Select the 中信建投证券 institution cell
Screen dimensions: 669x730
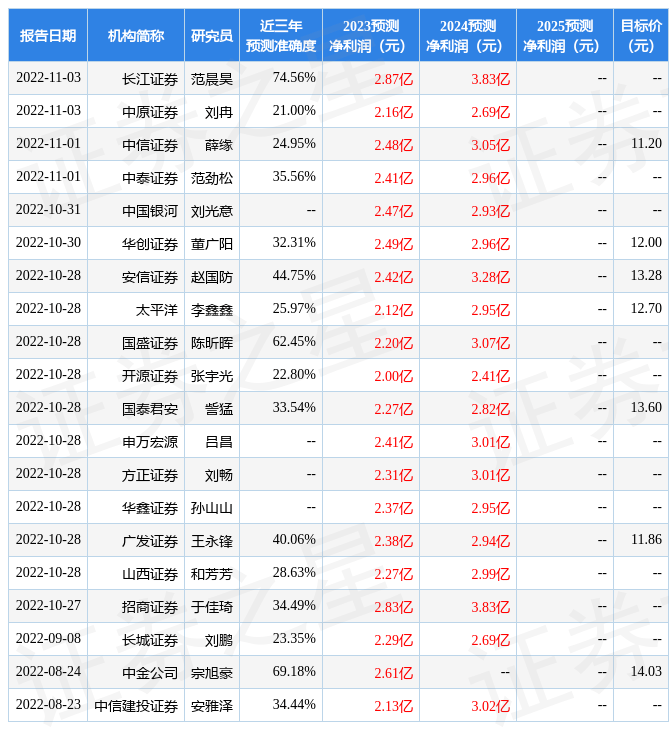click(136, 706)
